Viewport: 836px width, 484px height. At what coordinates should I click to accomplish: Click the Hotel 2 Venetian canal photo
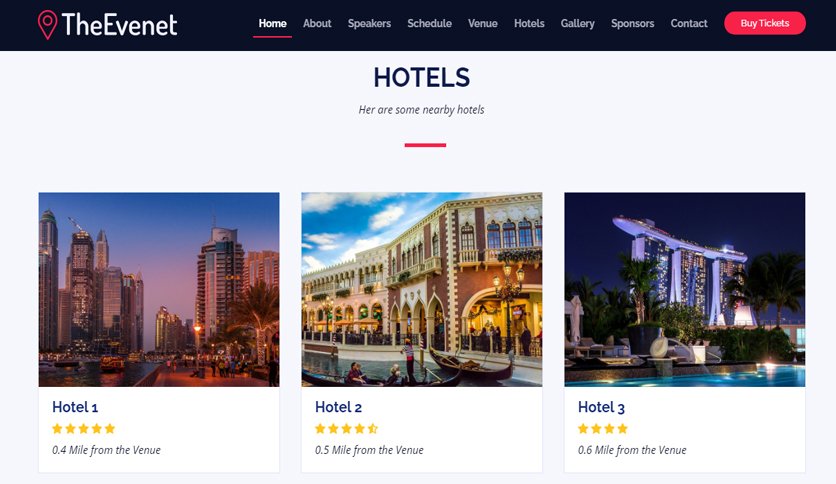click(x=422, y=289)
